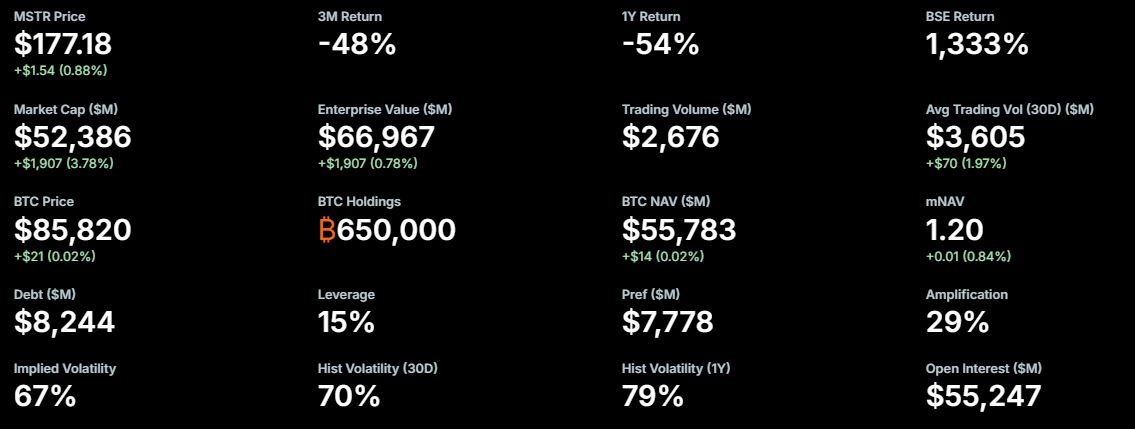The width and height of the screenshot is (1135, 429).
Task: Click the Open Interest value $55,247
Action: click(983, 396)
